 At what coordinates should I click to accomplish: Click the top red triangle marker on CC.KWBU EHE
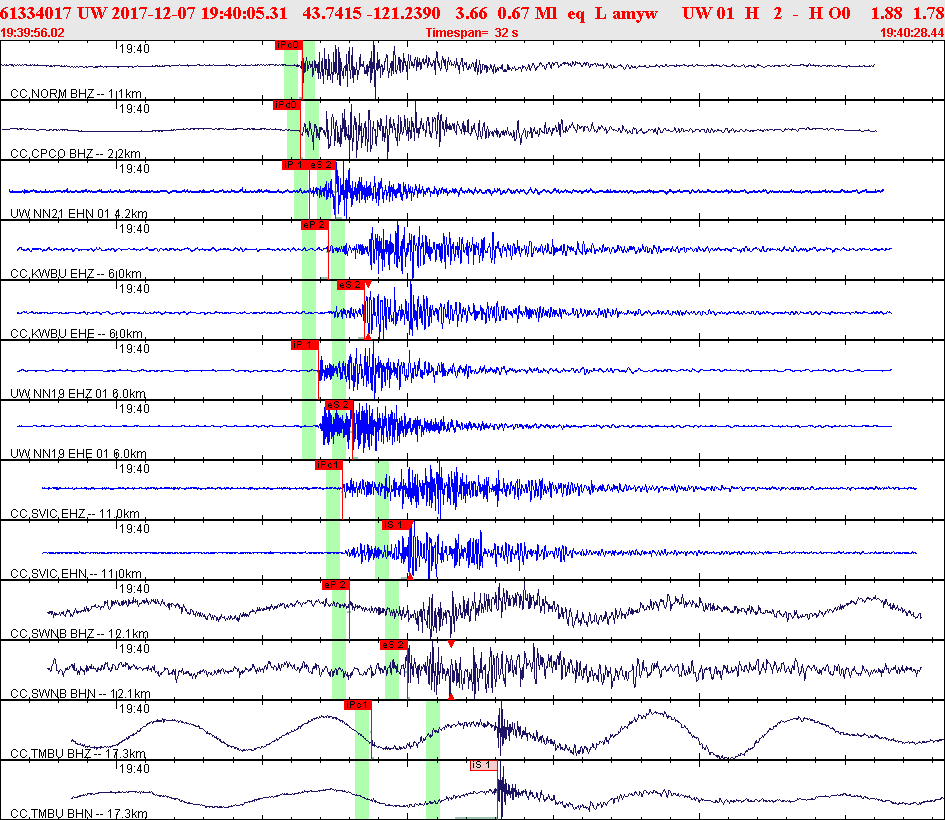(368, 284)
